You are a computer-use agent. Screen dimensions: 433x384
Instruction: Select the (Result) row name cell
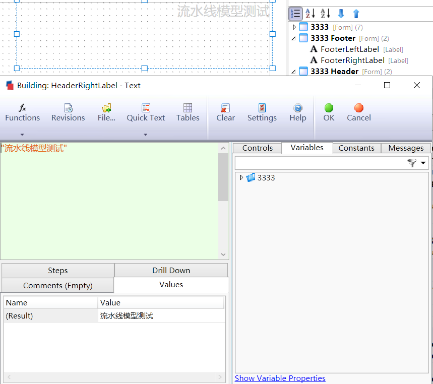click(51, 316)
